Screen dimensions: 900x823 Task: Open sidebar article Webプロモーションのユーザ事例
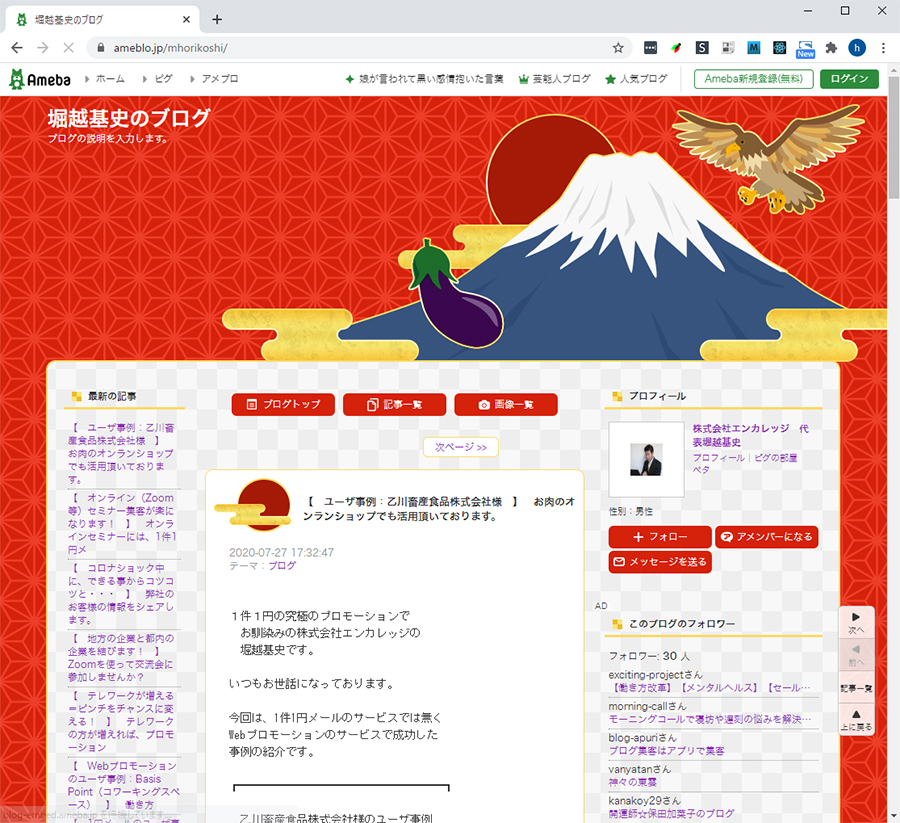click(123, 785)
